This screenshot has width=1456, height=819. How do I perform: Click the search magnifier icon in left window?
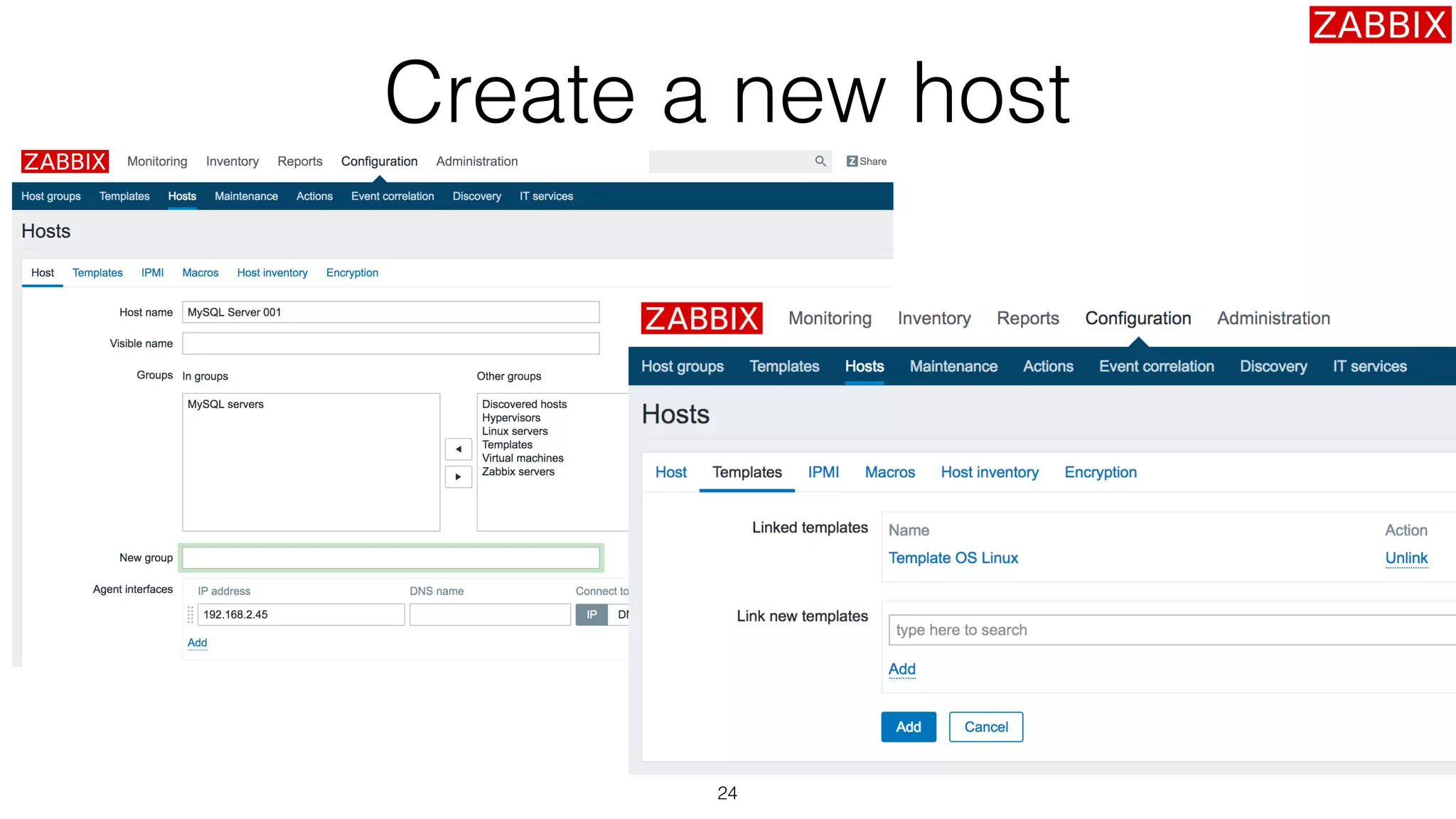[820, 161]
